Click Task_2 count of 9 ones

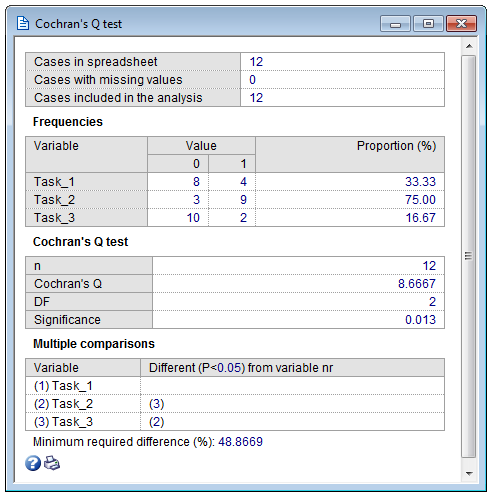pos(243,200)
